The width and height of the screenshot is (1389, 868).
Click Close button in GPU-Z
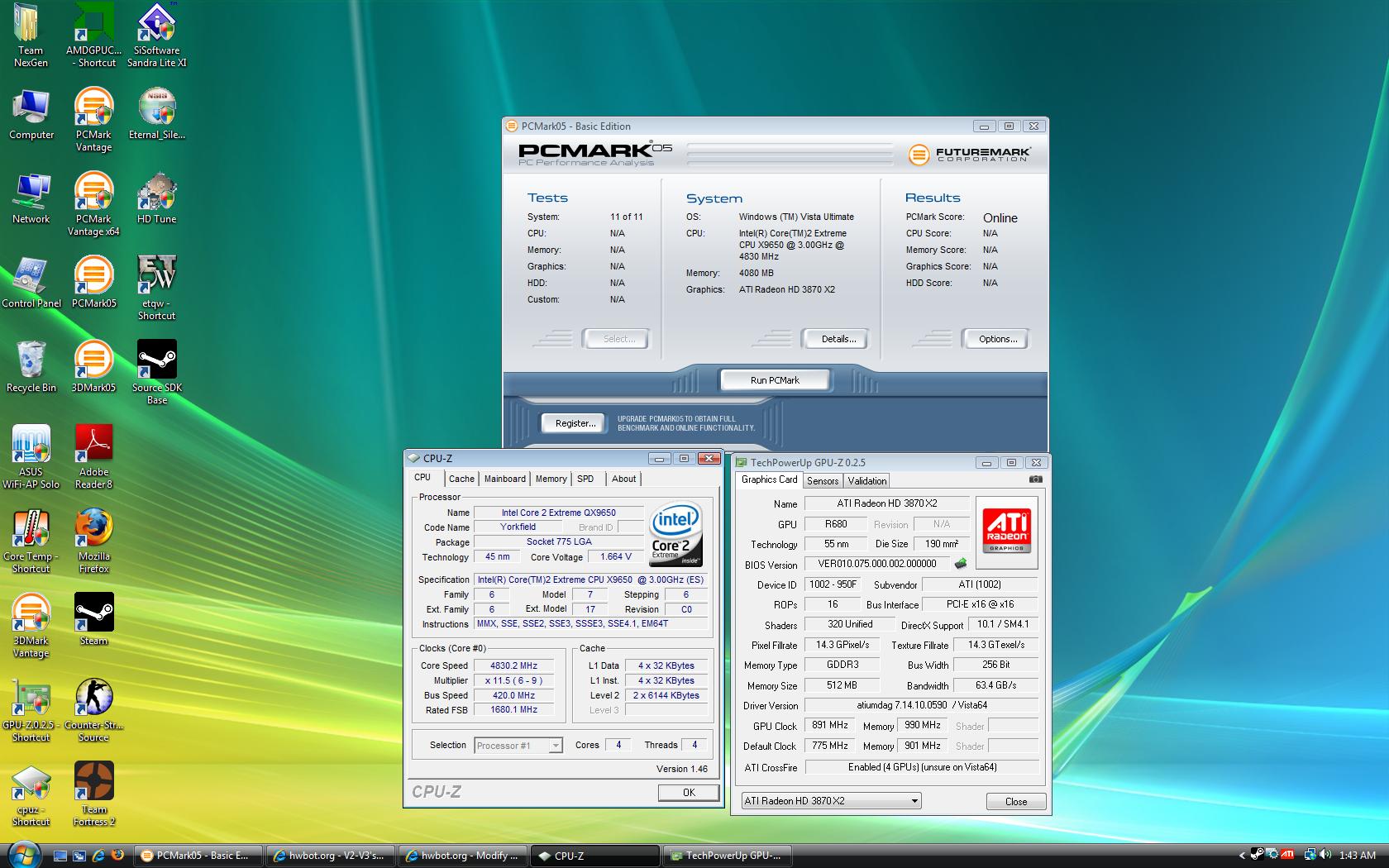coord(1016,802)
